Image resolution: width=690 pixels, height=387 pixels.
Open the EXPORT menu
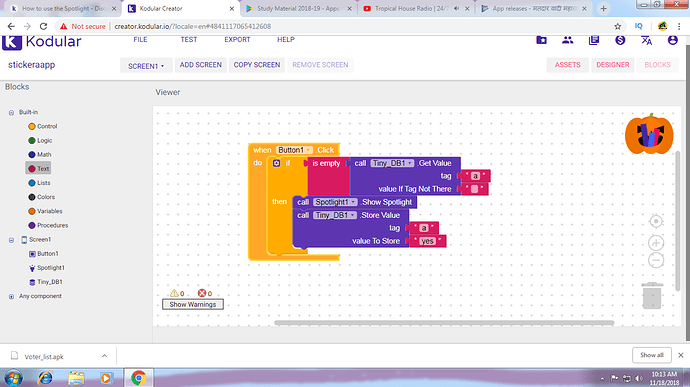click(237, 40)
